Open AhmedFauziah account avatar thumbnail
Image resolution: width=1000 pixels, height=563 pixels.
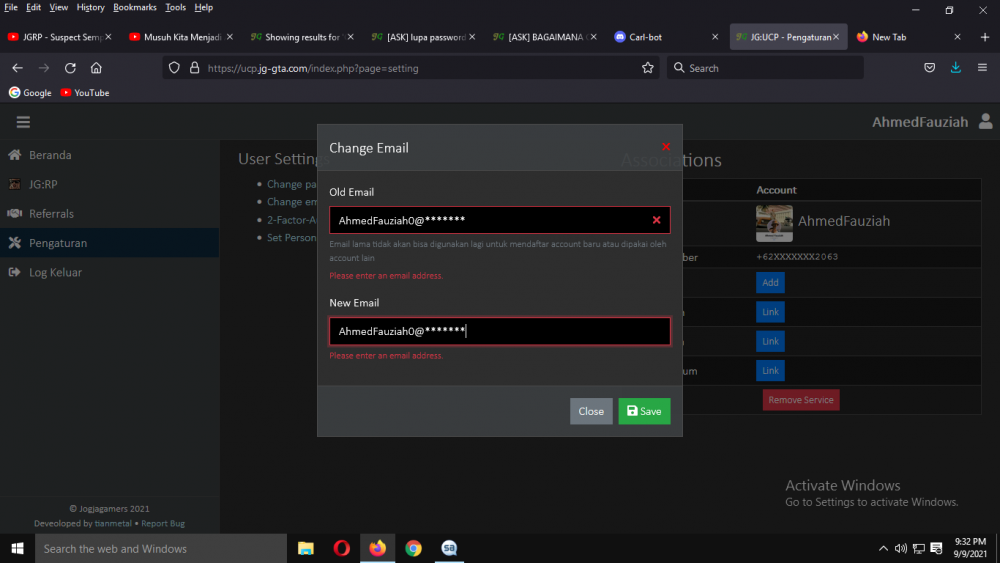[x=774, y=223]
